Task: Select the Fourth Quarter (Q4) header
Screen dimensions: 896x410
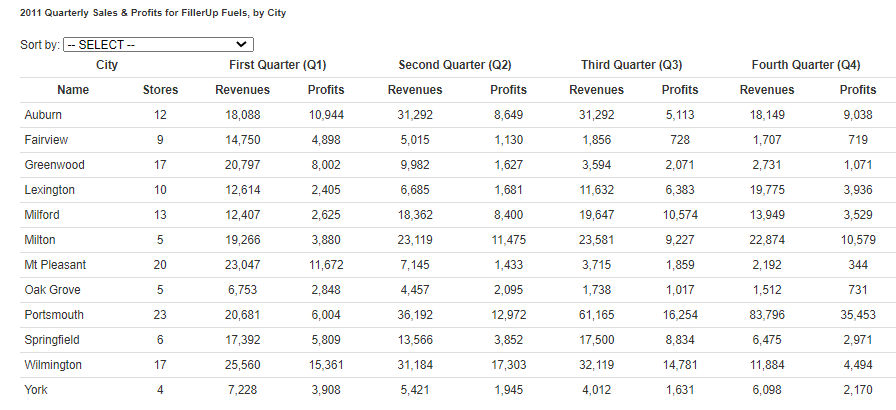Action: point(805,65)
